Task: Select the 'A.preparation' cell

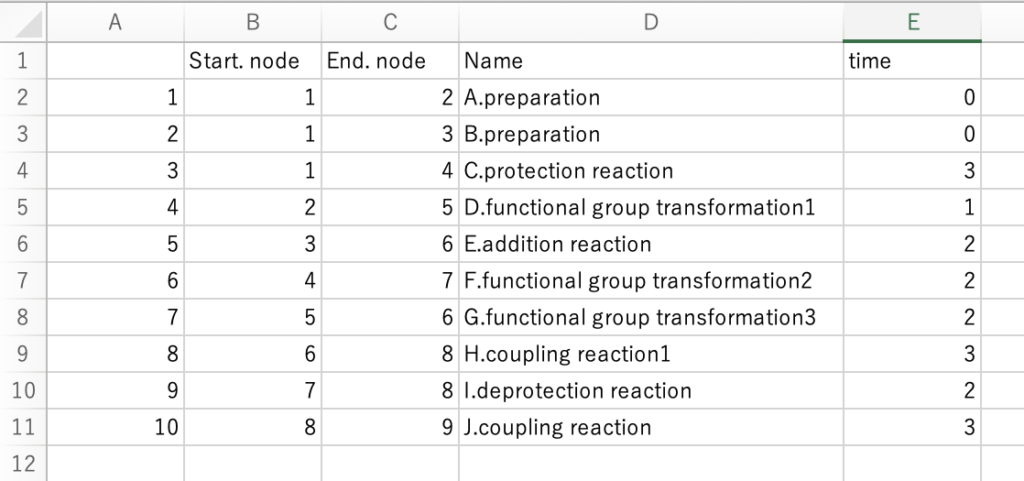Action: pos(650,98)
